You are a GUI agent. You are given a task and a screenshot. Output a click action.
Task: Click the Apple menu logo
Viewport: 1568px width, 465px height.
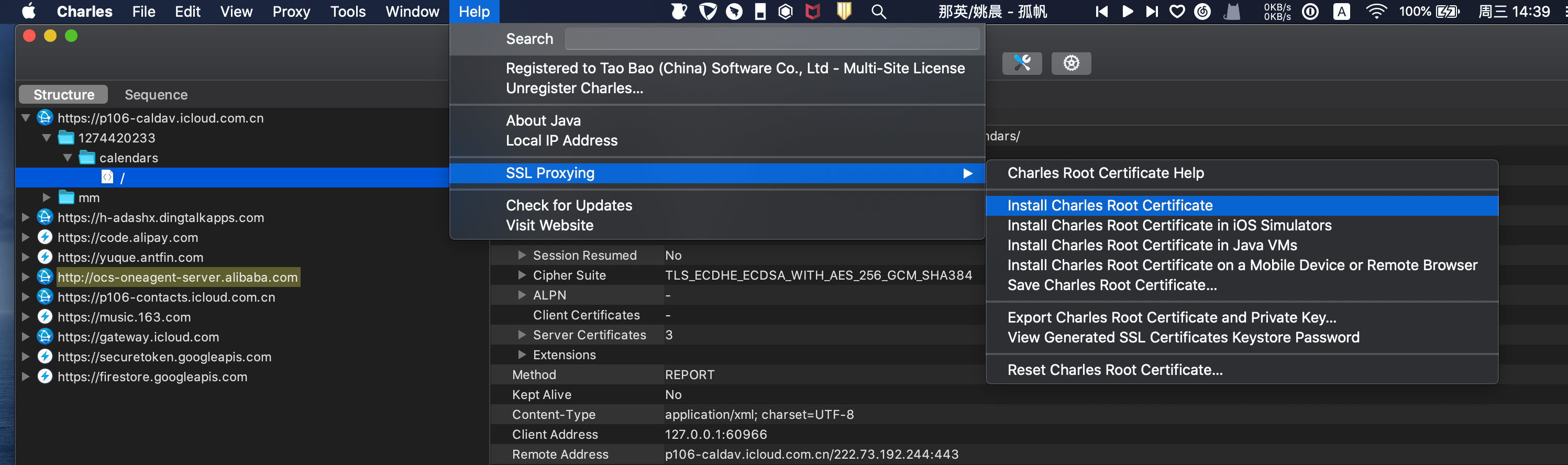29,11
